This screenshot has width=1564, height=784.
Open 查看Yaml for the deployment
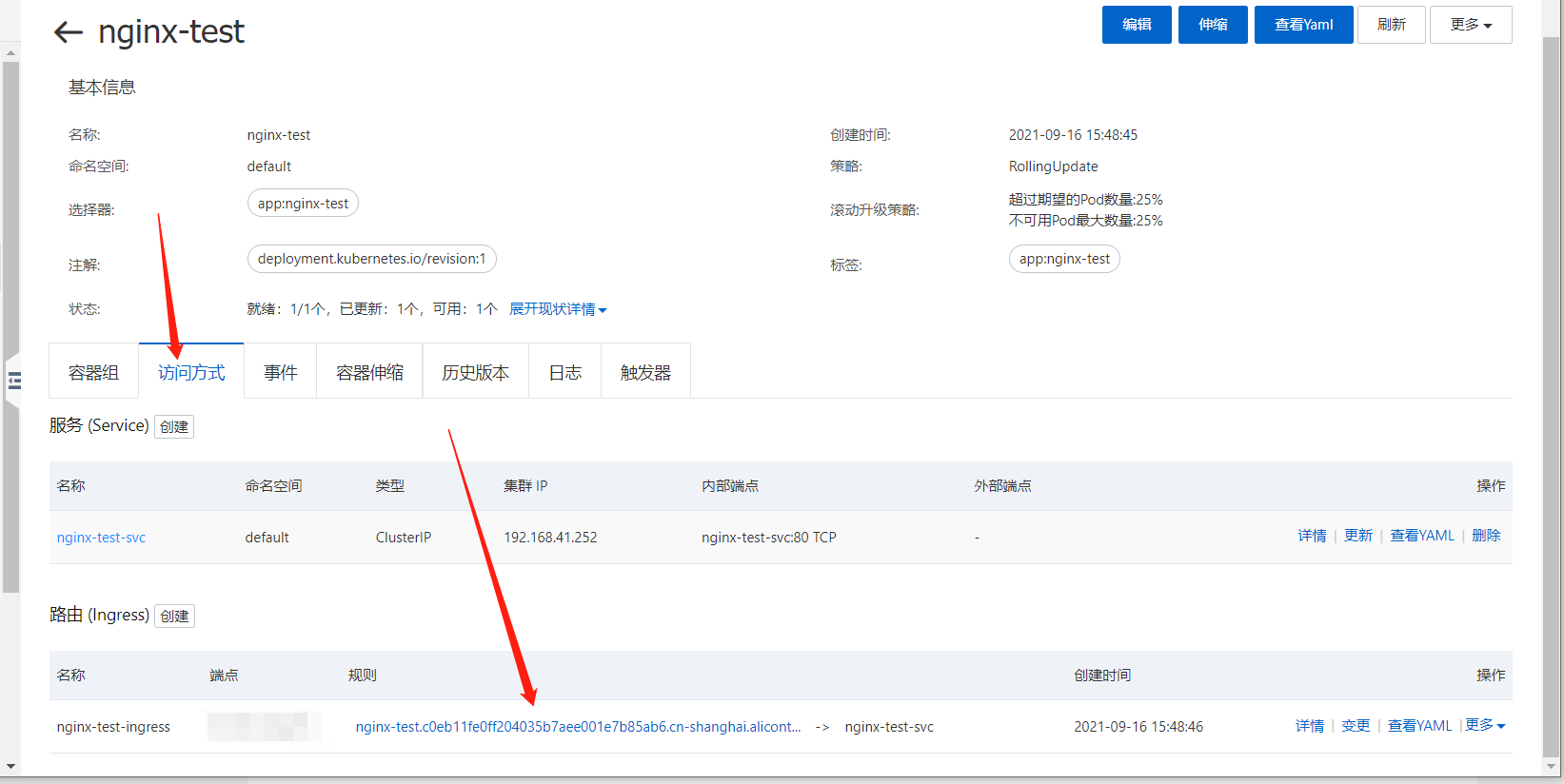point(1303,25)
